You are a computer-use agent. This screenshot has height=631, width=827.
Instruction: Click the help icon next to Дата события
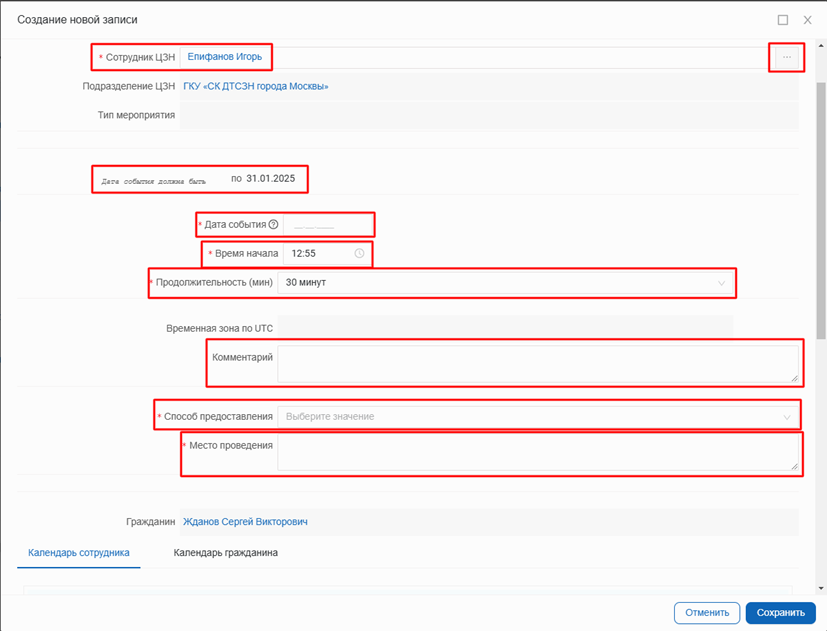click(x=273, y=225)
